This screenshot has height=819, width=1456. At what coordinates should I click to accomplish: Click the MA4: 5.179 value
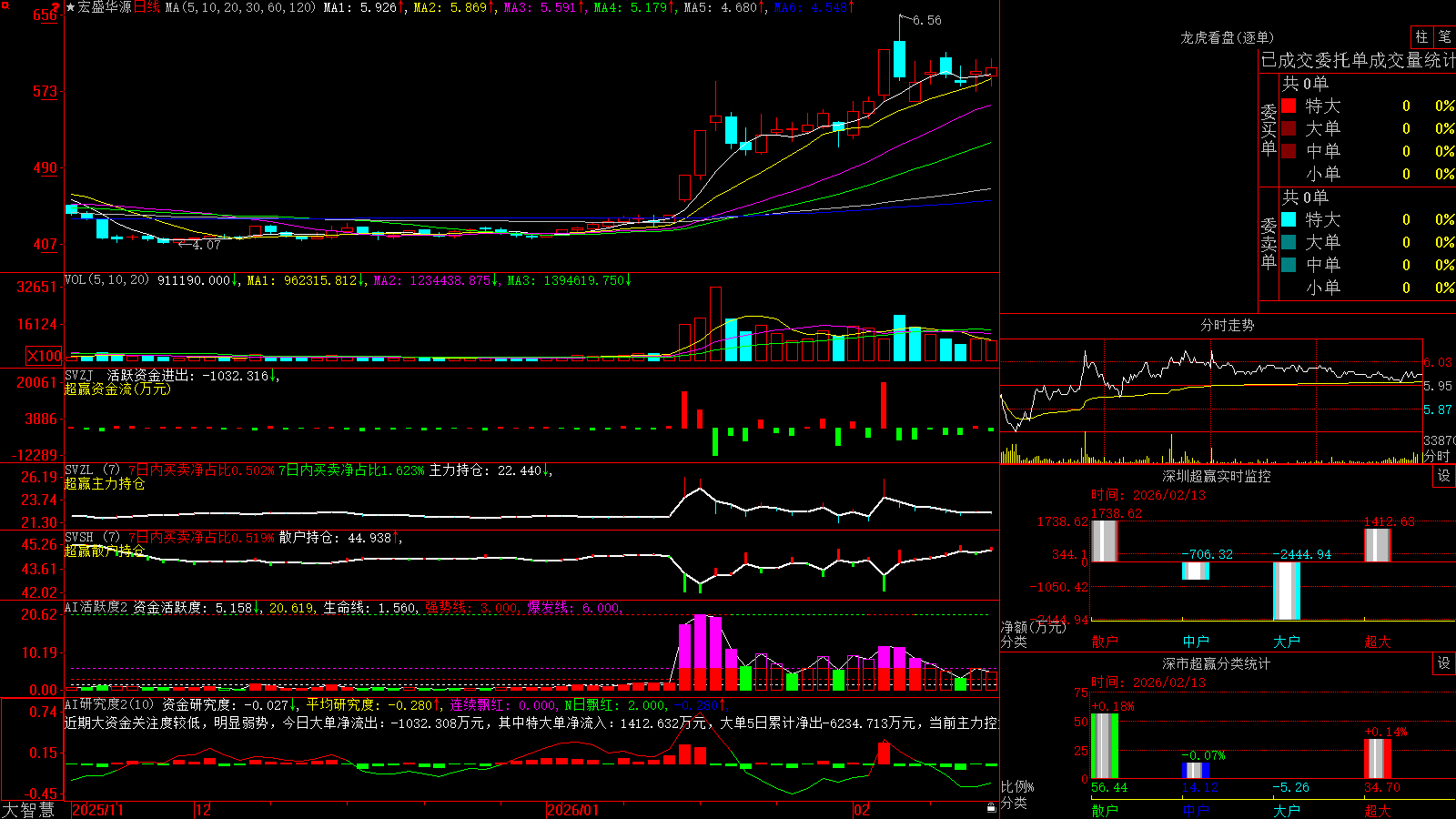[x=631, y=7]
